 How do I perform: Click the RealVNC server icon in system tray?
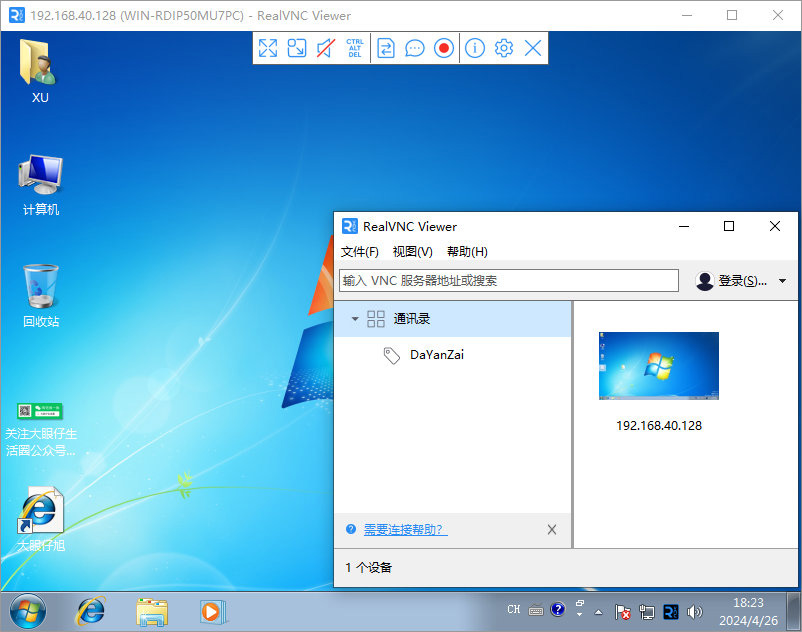670,611
